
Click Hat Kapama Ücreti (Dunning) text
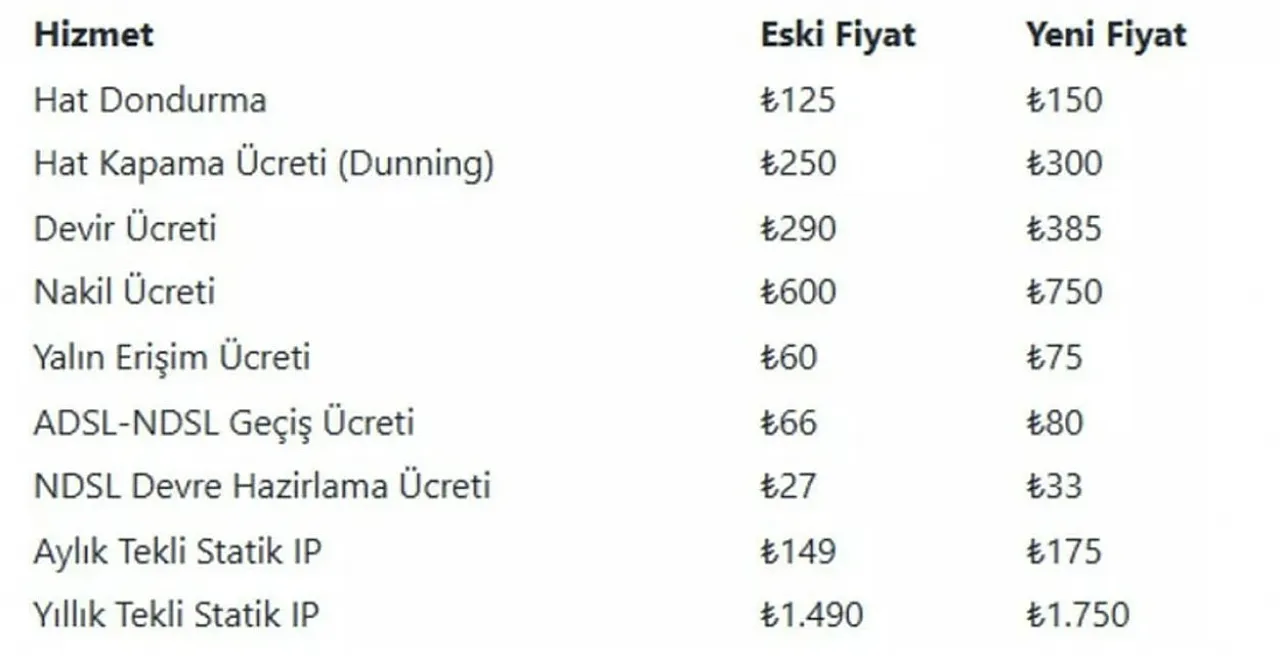(x=264, y=164)
